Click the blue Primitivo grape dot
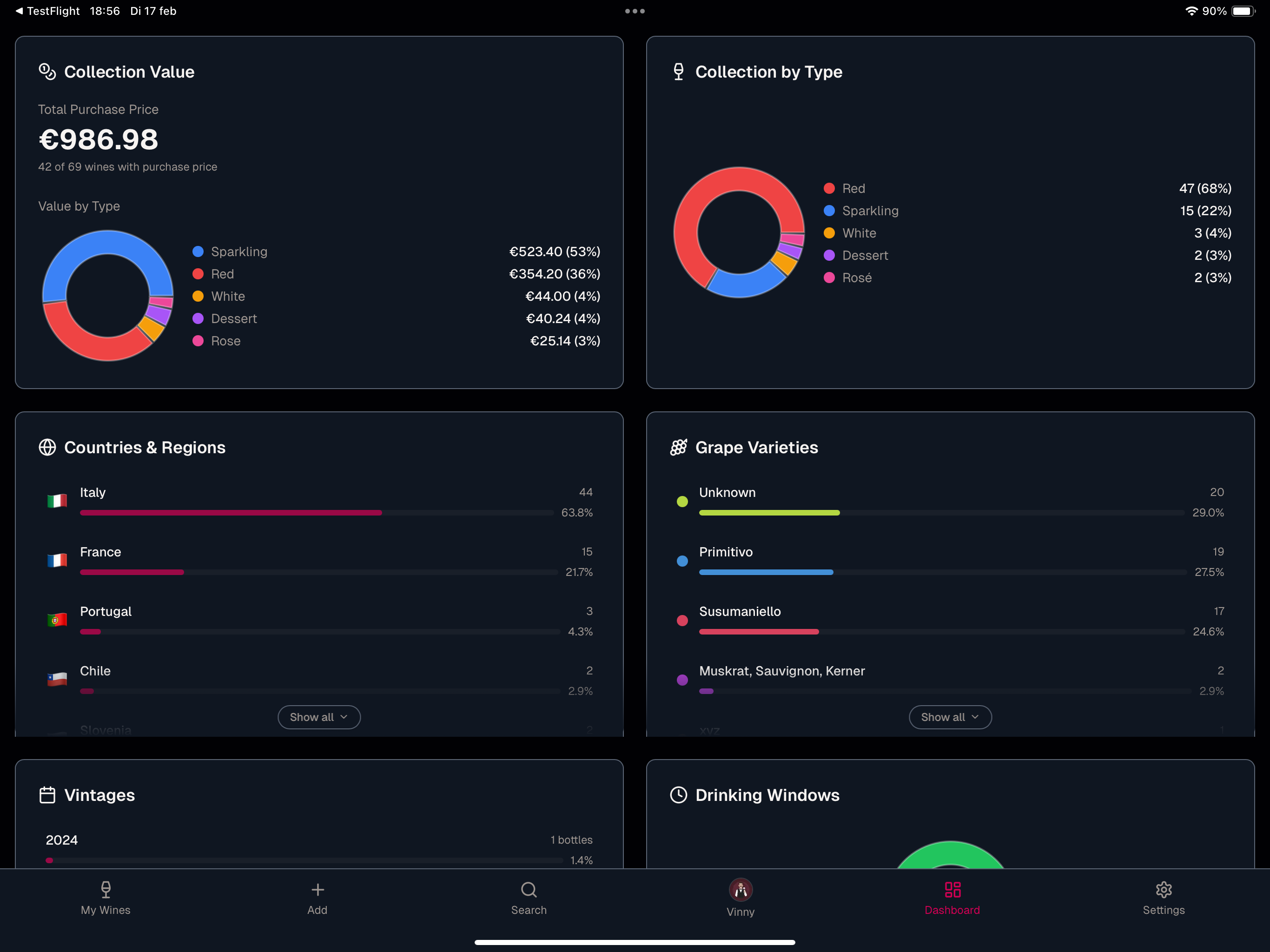The width and height of the screenshot is (1270, 952). tap(682, 561)
